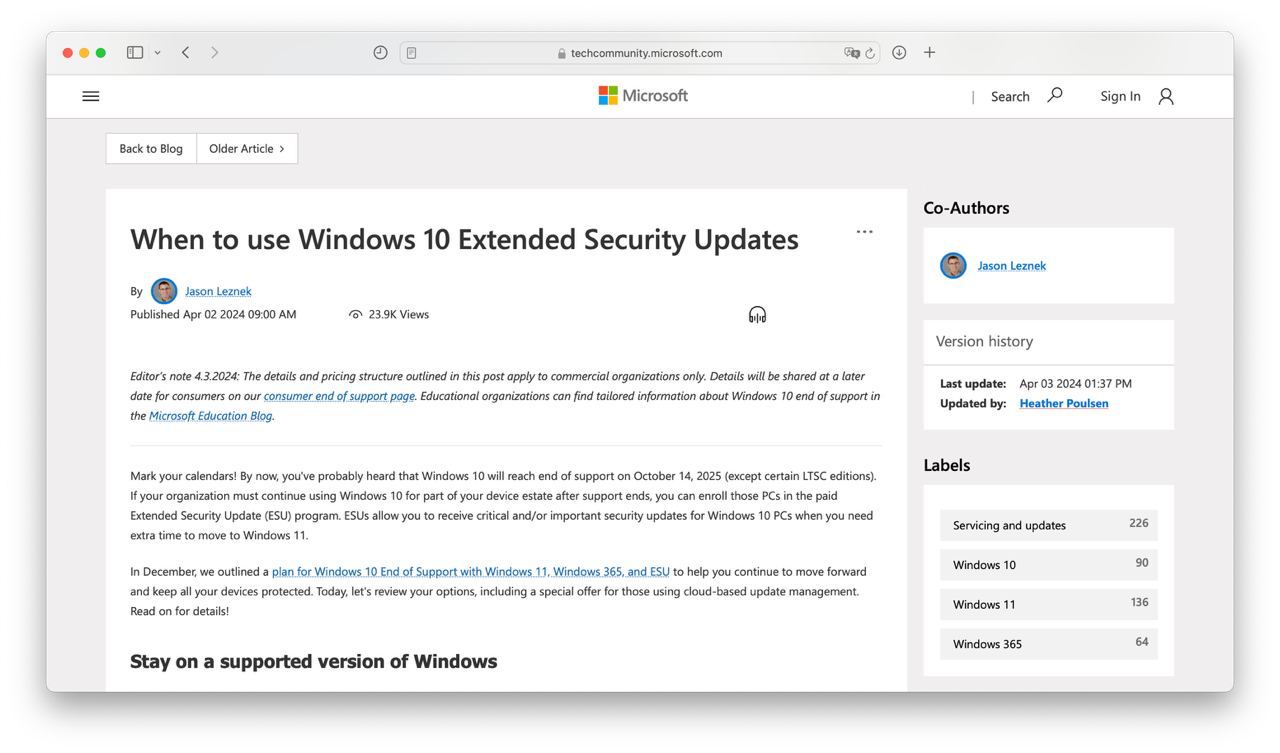This screenshot has height=753, width=1280.
Task: Click the Back to Blog button
Action: point(151,149)
